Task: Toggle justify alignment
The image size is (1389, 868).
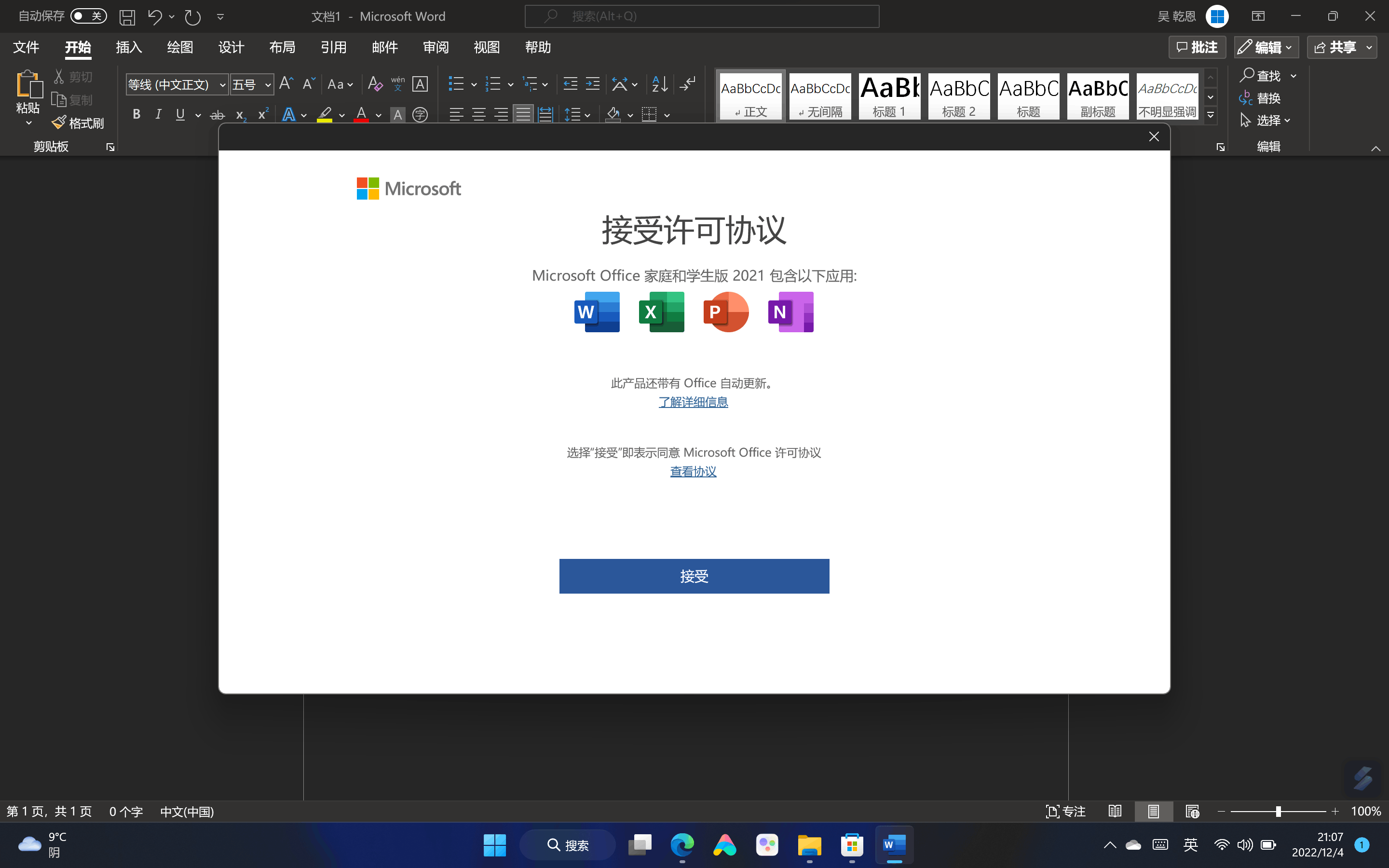Action: (523, 115)
